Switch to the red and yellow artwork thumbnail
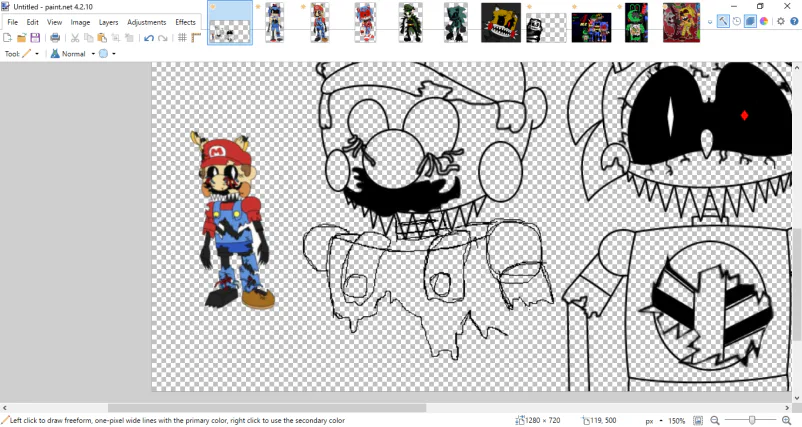This screenshot has width=802, height=427. [x=681, y=23]
